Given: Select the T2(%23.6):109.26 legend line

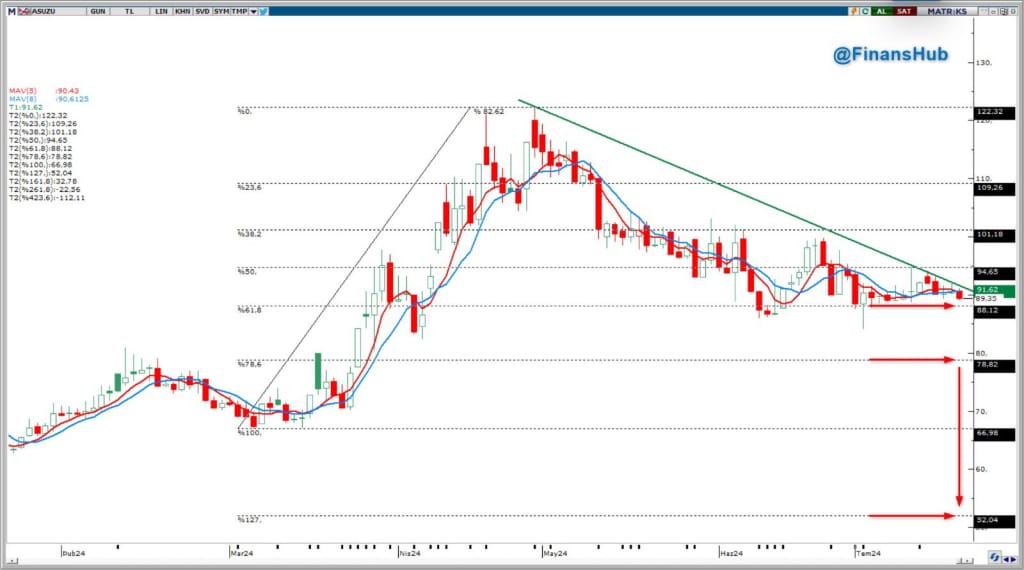Looking at the screenshot, I should click(x=42, y=124).
